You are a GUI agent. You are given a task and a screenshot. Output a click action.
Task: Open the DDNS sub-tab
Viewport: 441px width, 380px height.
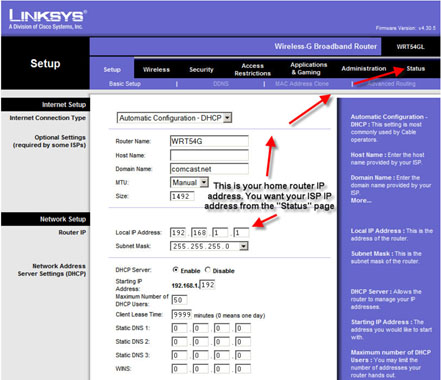(x=221, y=84)
